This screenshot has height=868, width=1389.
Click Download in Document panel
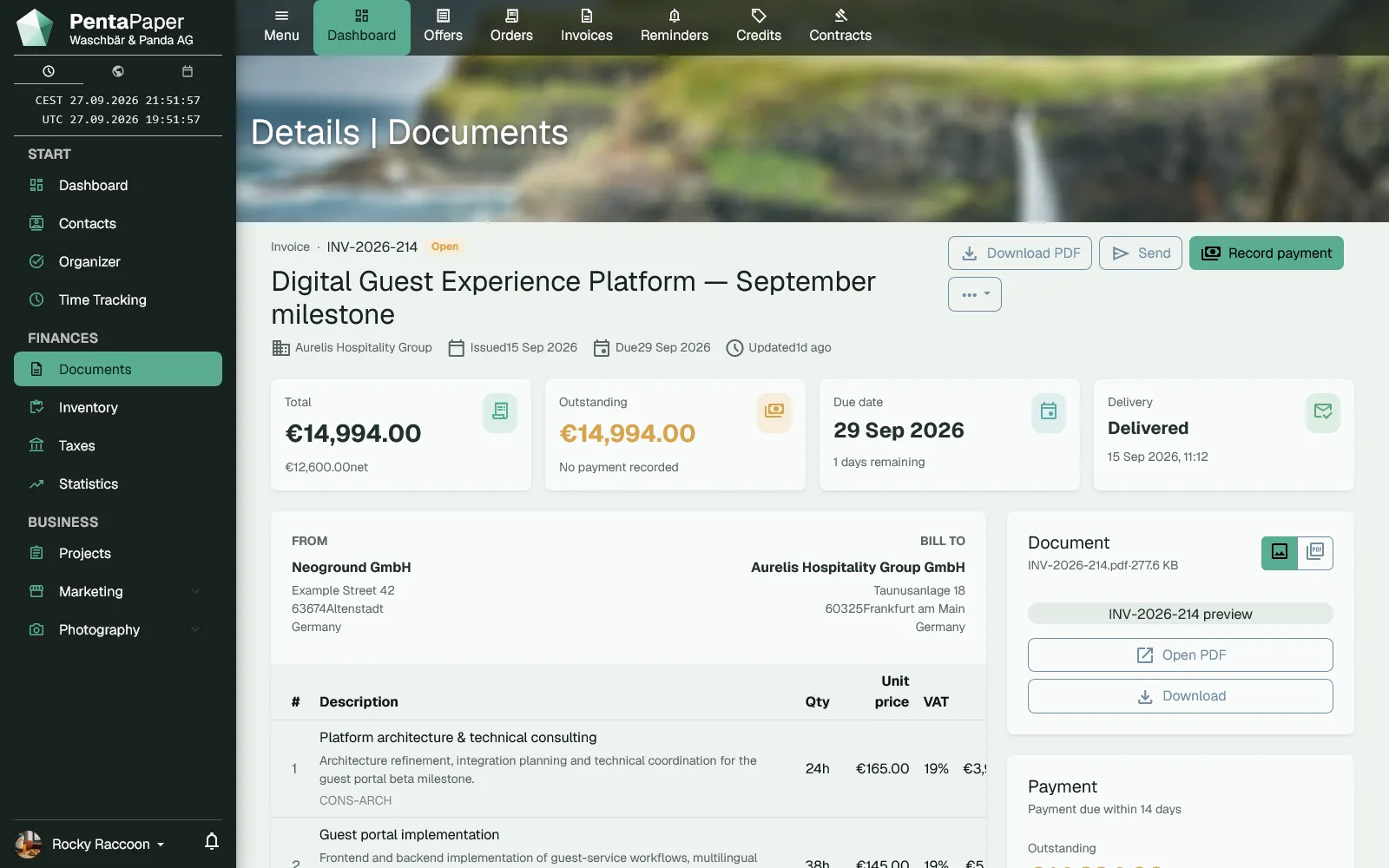[x=1181, y=696]
